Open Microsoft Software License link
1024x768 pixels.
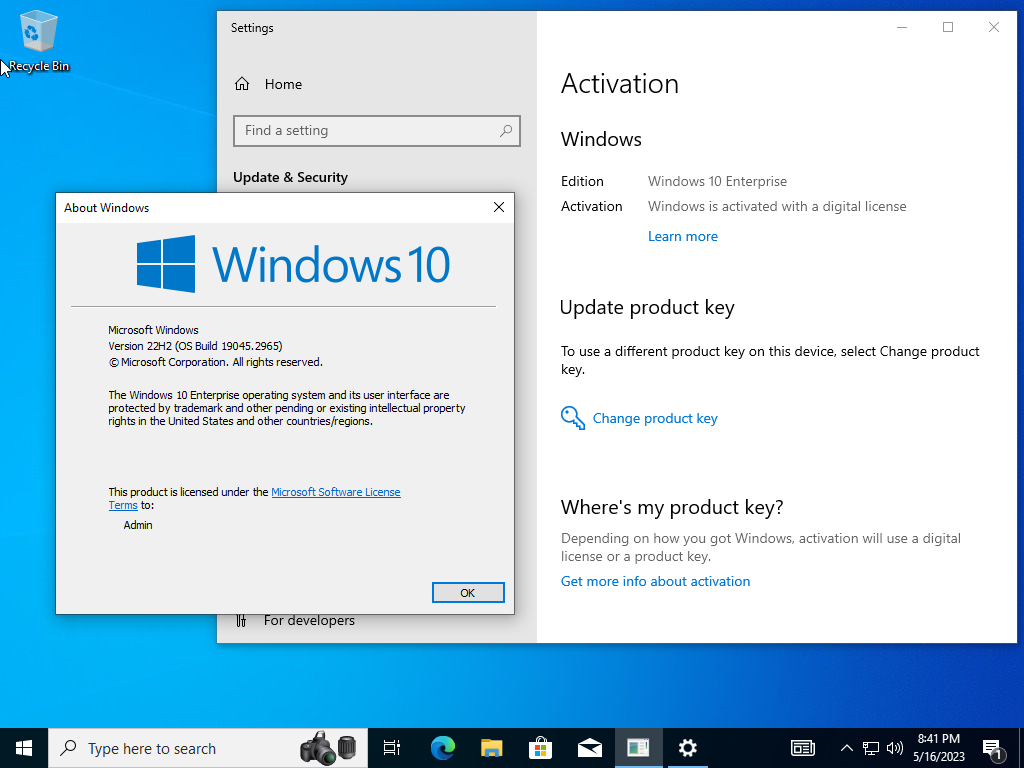(x=336, y=492)
